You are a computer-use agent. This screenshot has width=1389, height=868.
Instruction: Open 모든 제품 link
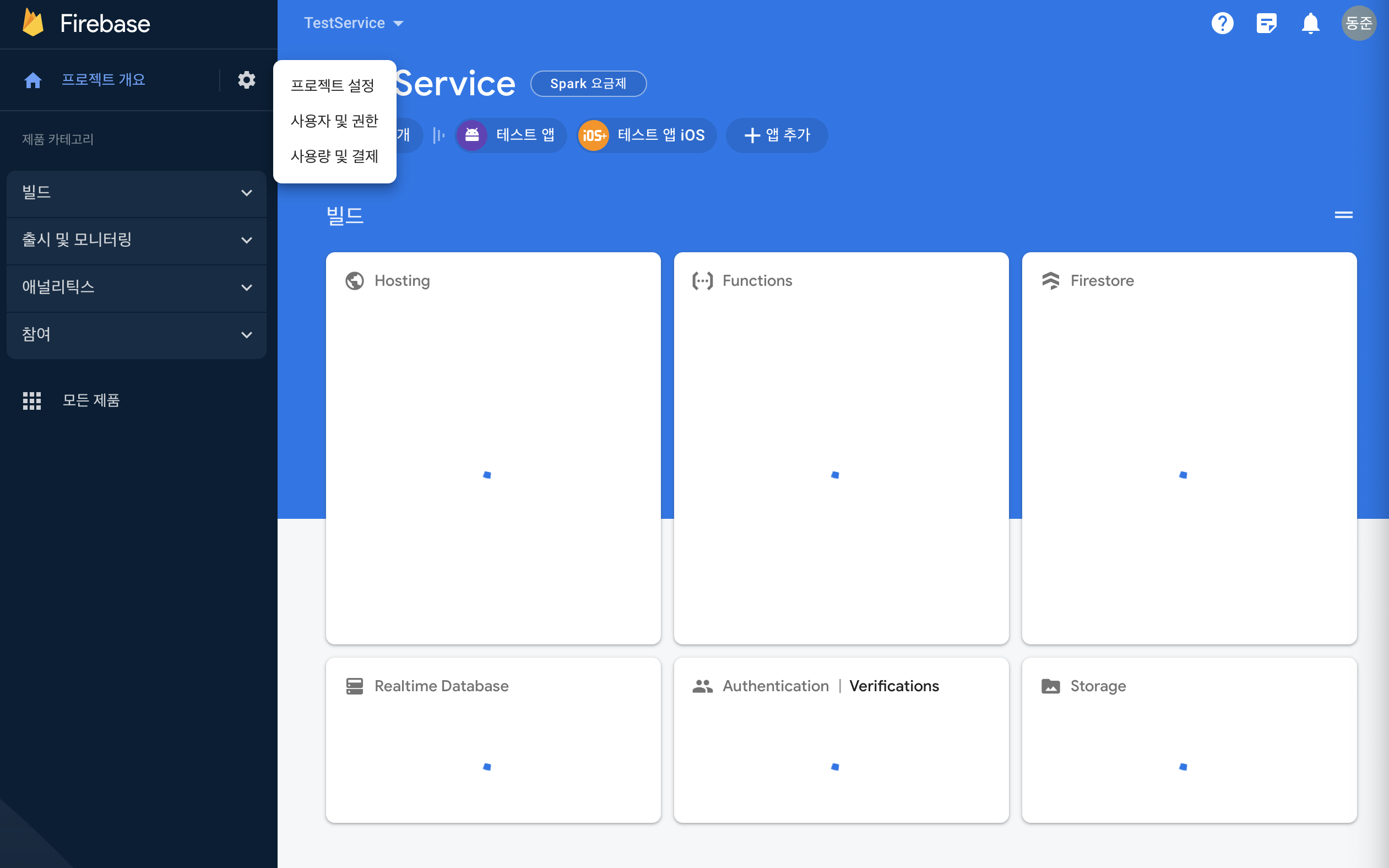click(x=91, y=401)
